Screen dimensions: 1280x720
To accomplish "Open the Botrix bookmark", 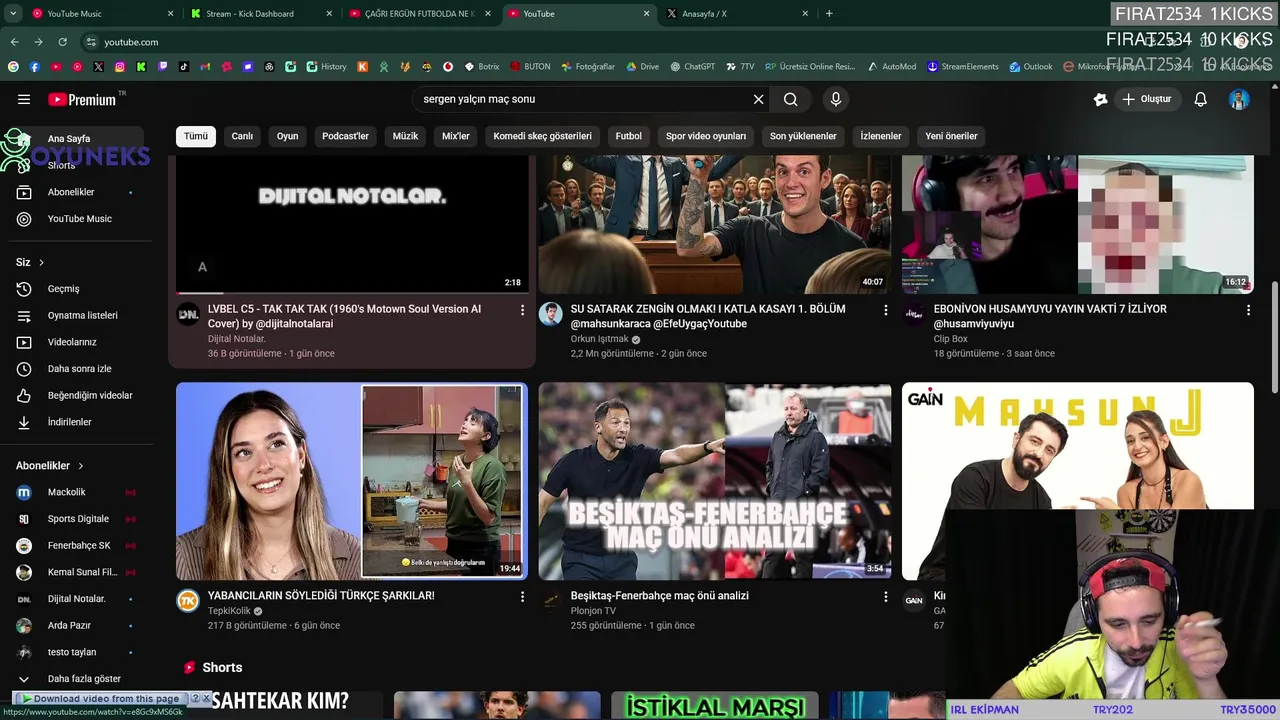I will click(x=481, y=67).
